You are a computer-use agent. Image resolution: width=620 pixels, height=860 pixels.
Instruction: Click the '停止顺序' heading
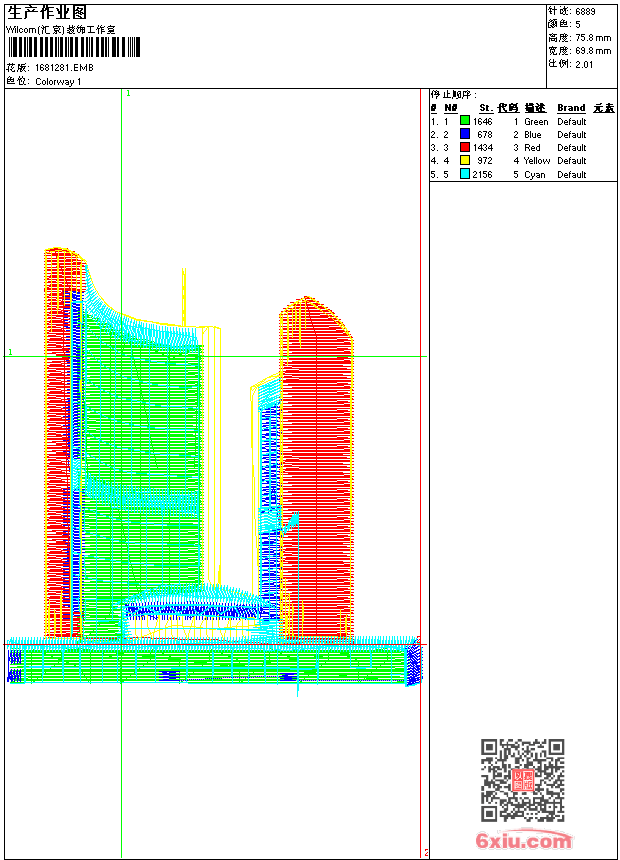(x=453, y=94)
